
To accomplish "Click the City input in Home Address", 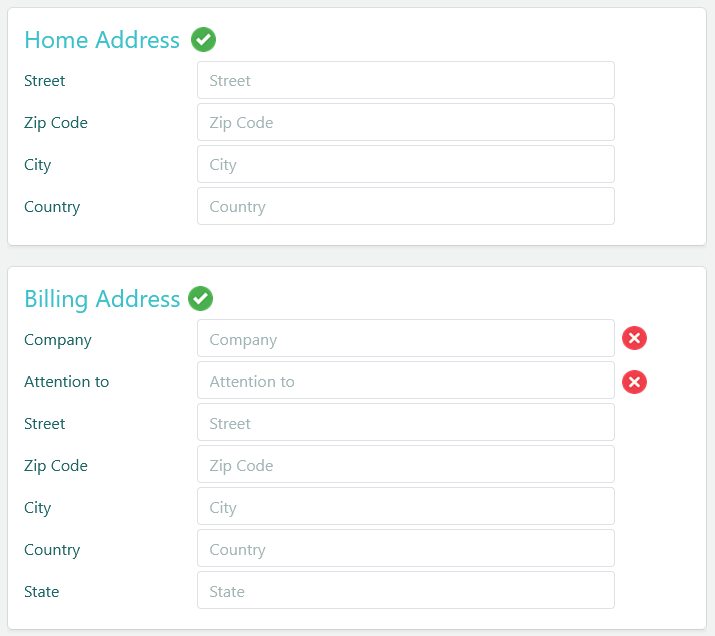I will 405,164.
